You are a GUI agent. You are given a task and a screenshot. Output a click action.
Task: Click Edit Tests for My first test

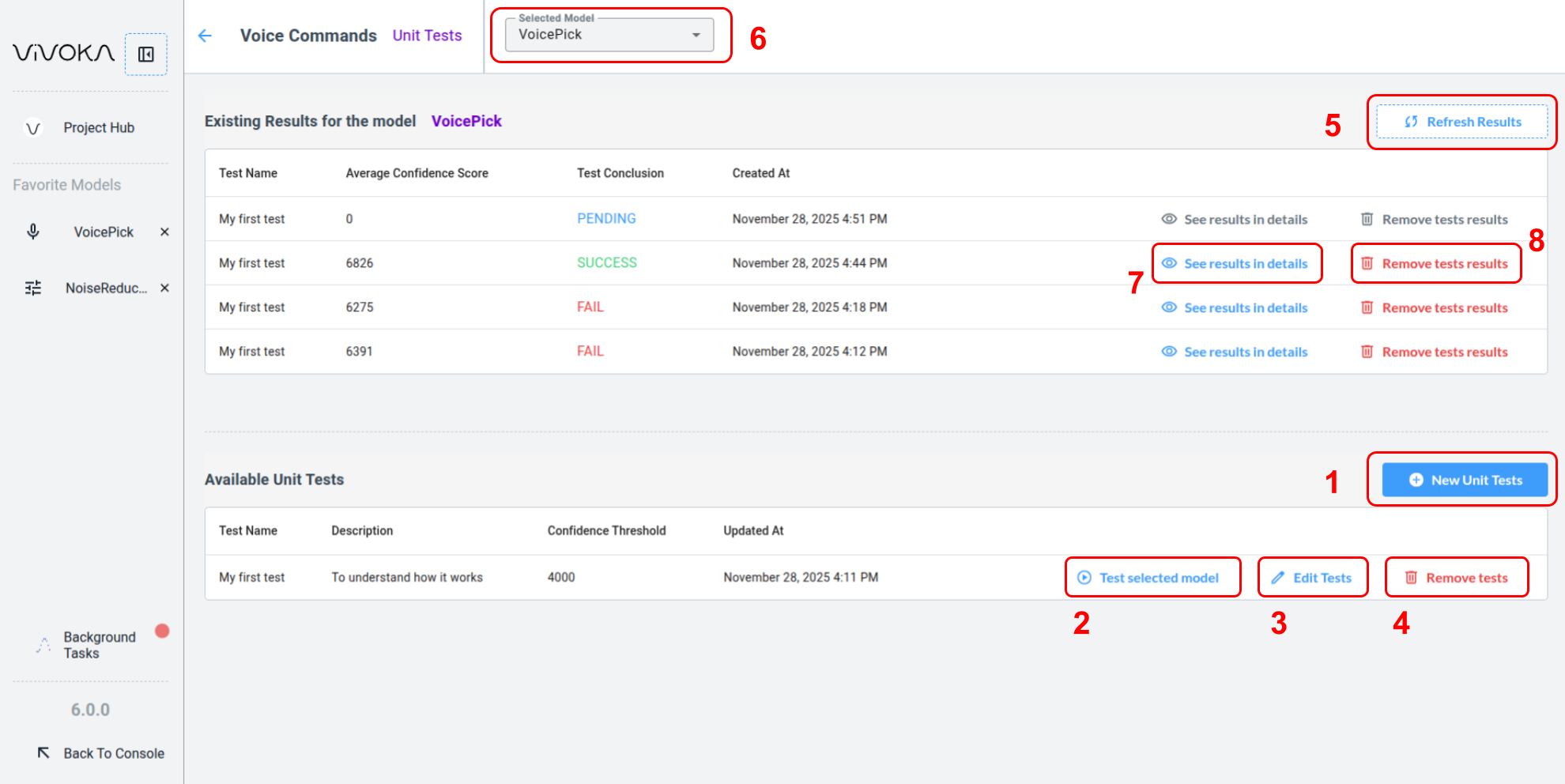click(x=1312, y=578)
